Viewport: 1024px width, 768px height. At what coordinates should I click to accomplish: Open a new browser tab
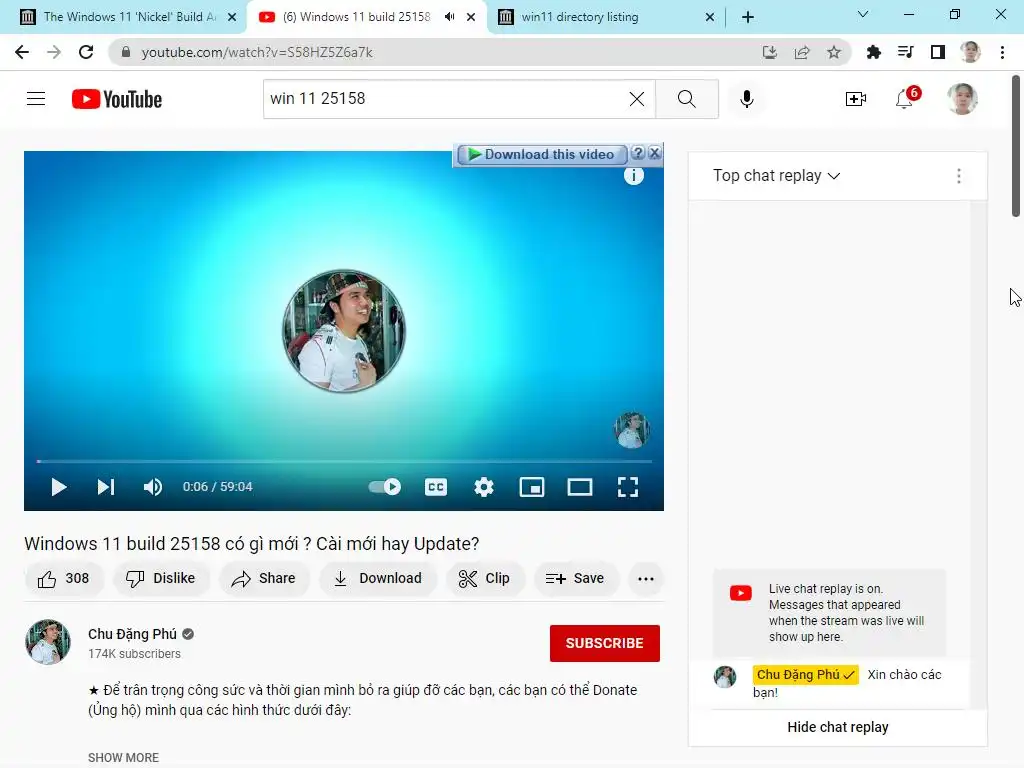pos(748,17)
